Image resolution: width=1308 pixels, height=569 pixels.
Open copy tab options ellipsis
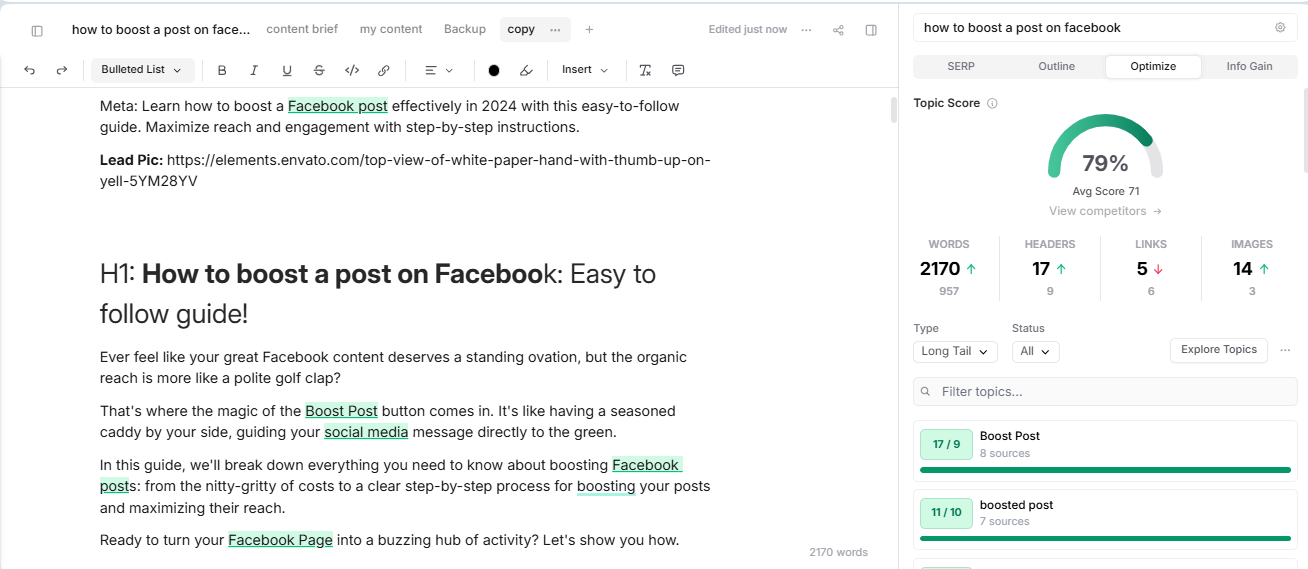click(555, 30)
